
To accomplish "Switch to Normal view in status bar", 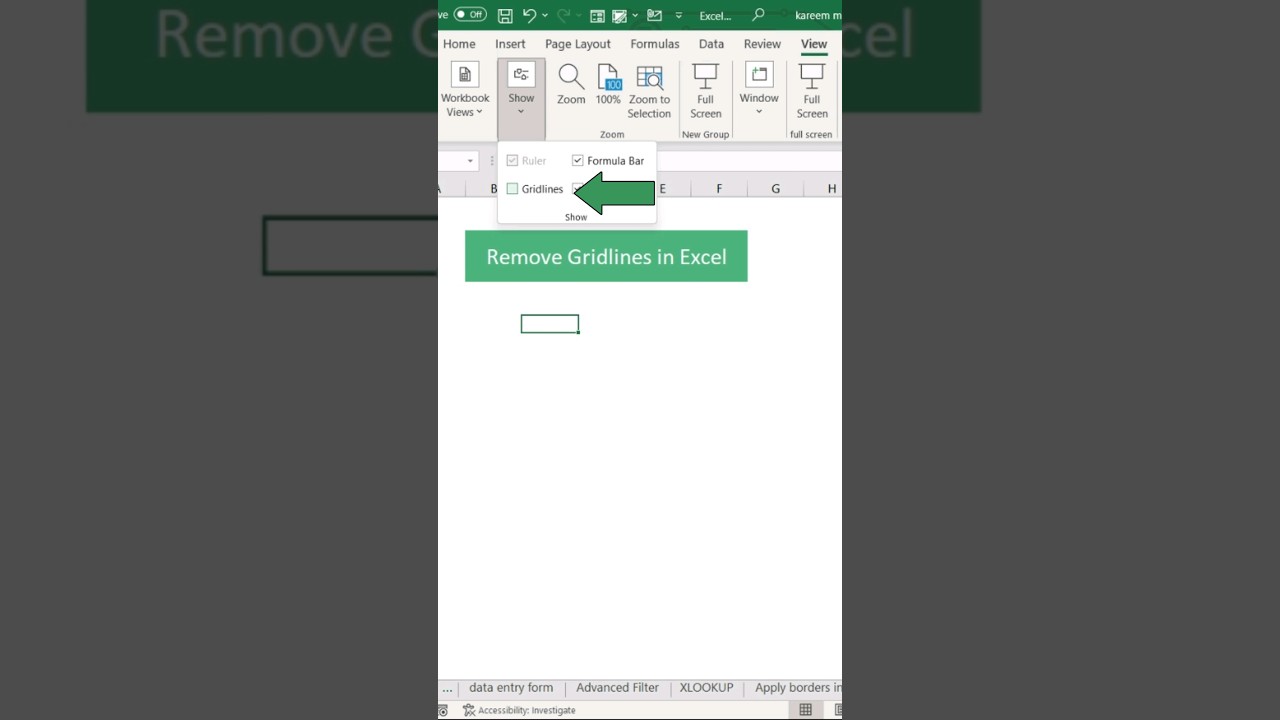I will coord(805,710).
